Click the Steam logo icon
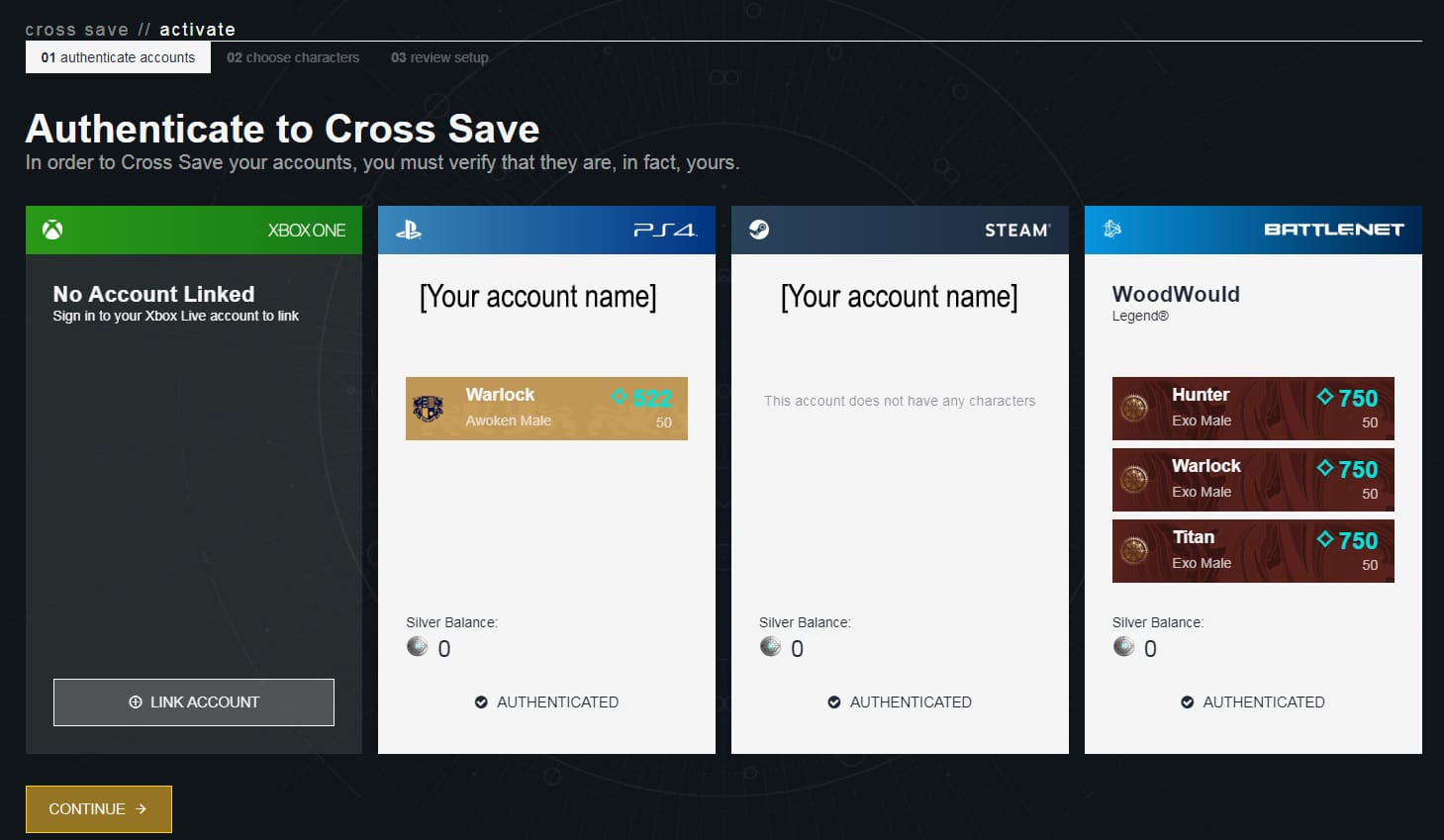1444x840 pixels. [x=759, y=230]
